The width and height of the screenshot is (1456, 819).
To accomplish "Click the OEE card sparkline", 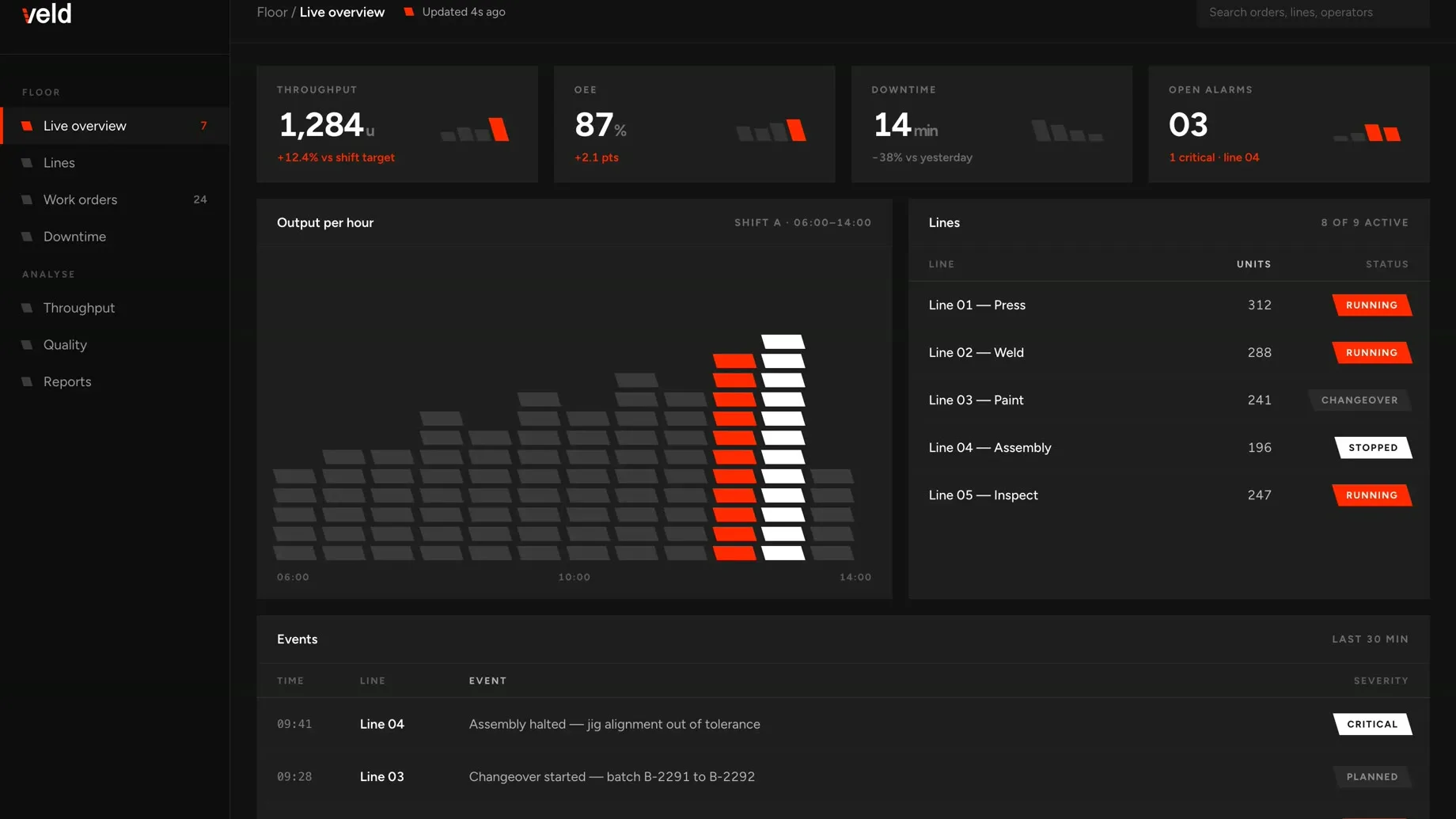I will (x=772, y=130).
